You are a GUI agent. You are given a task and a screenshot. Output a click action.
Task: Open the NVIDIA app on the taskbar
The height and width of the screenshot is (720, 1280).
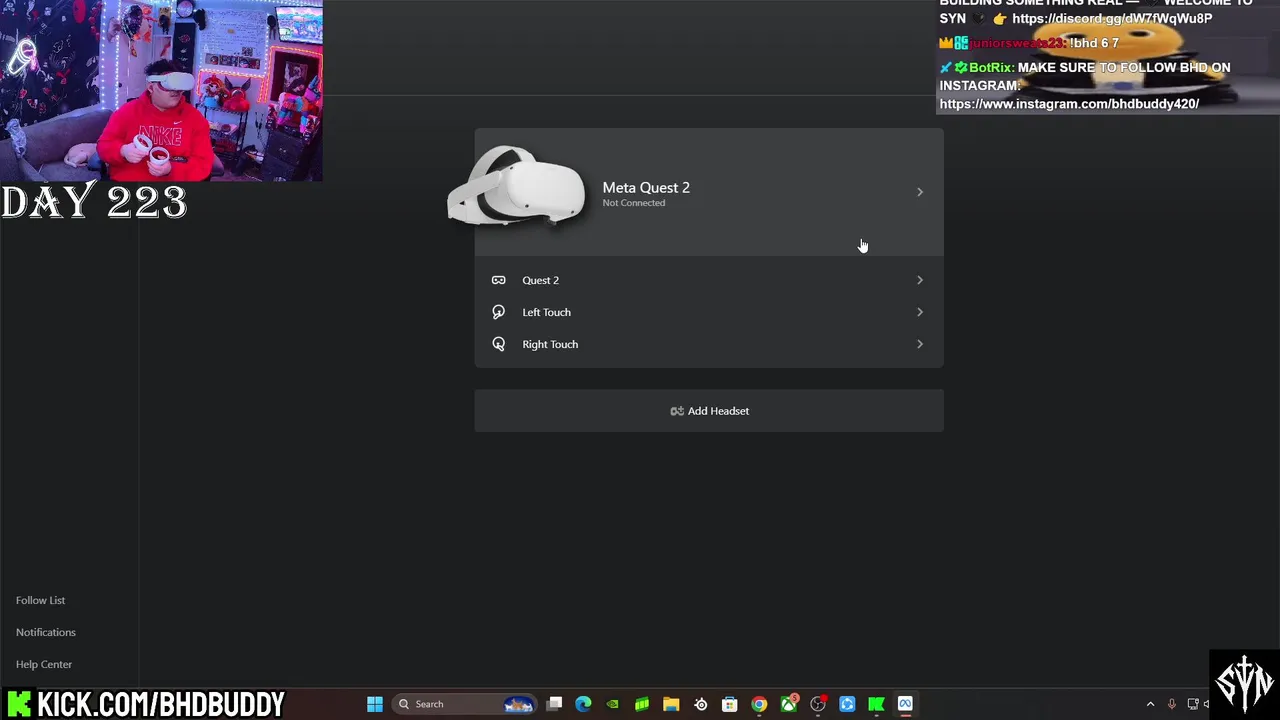tap(612, 704)
